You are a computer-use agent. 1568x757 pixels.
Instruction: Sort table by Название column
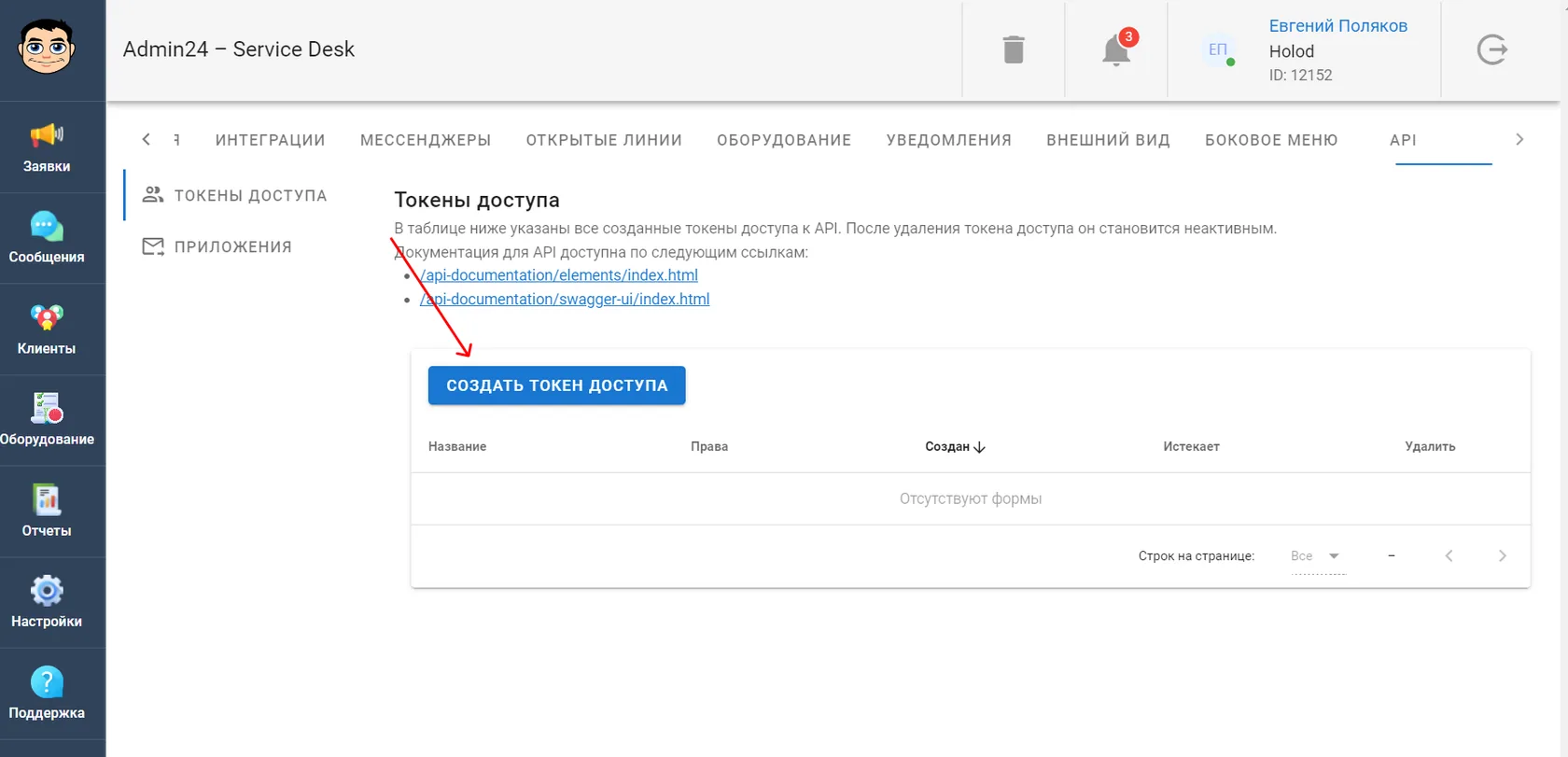coord(457,446)
